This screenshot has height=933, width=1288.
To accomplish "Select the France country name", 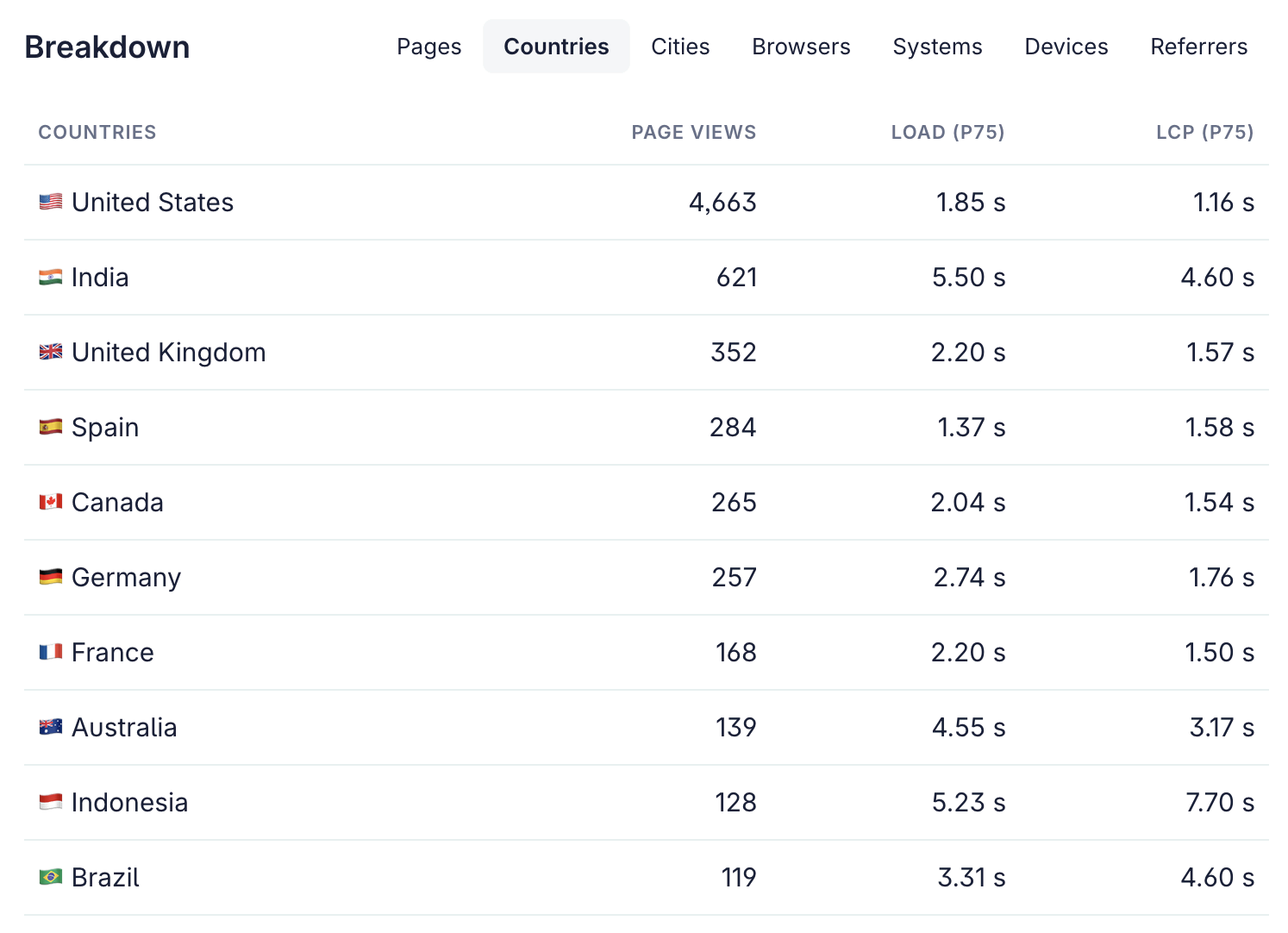I will [113, 652].
